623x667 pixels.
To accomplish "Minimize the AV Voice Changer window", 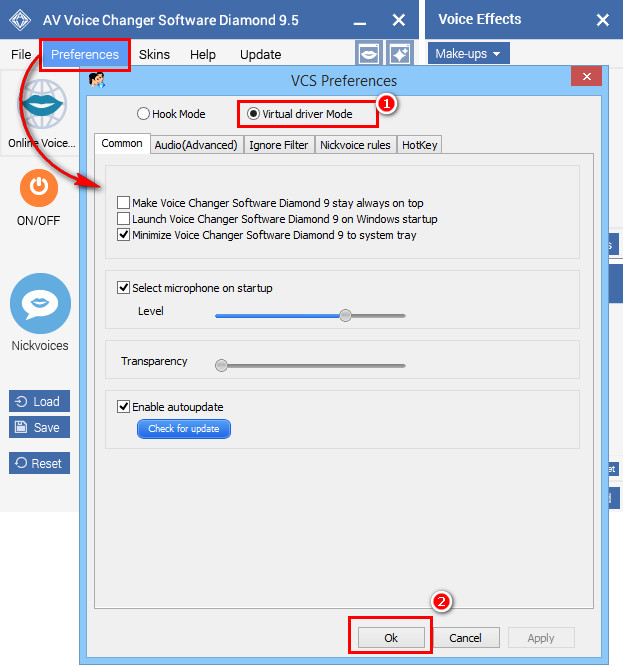I will pos(360,23).
